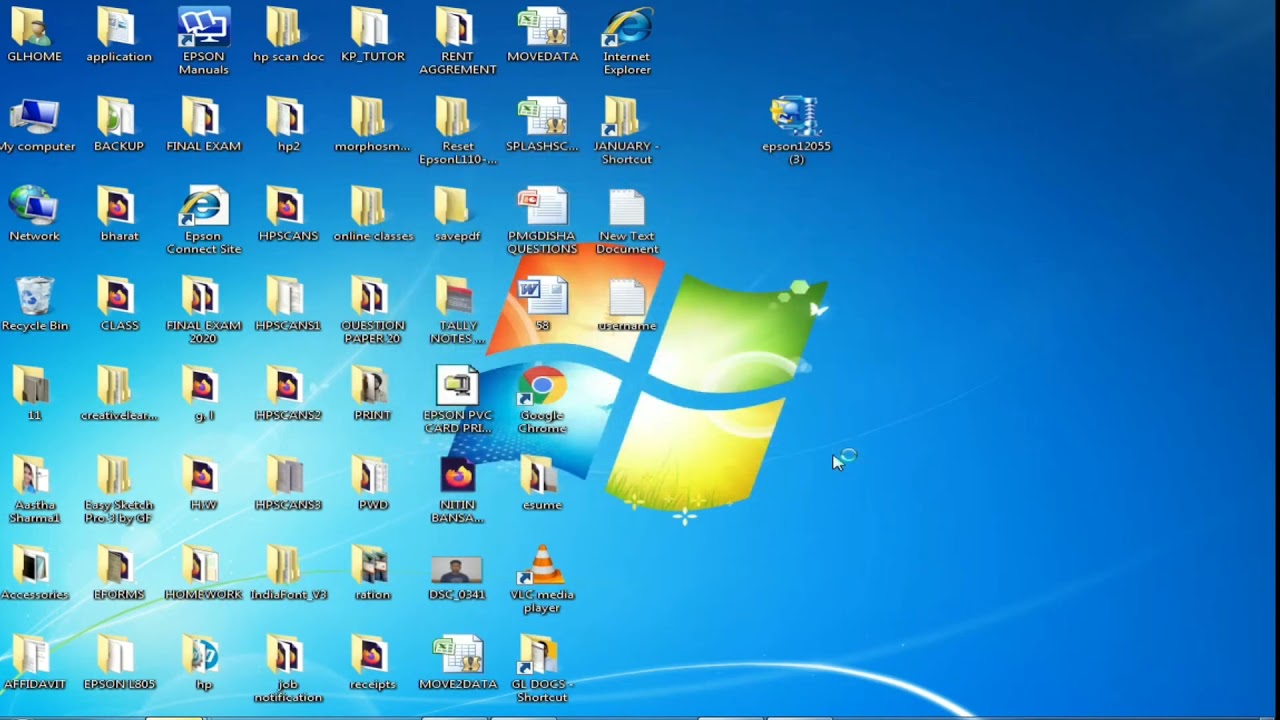Open the GLHOME user folder icon

[x=34, y=35]
